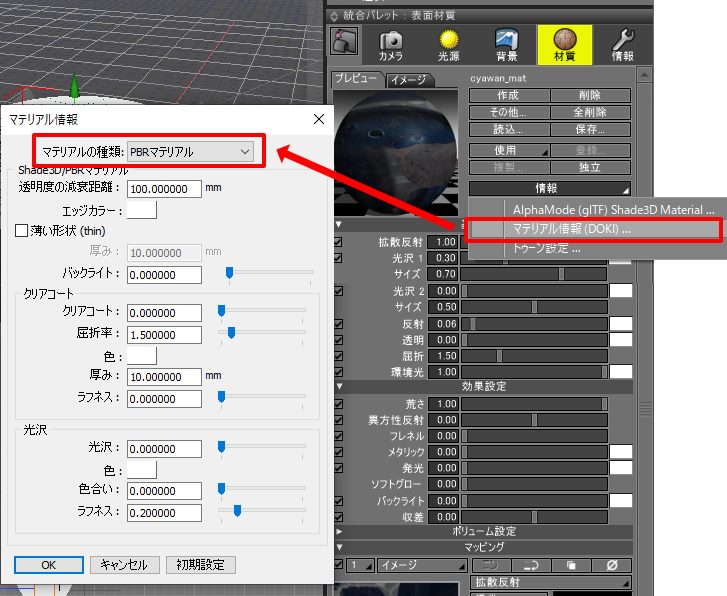The image size is (727, 596).
Task: Click the palette scrollbar up arrow
Action: 644,75
